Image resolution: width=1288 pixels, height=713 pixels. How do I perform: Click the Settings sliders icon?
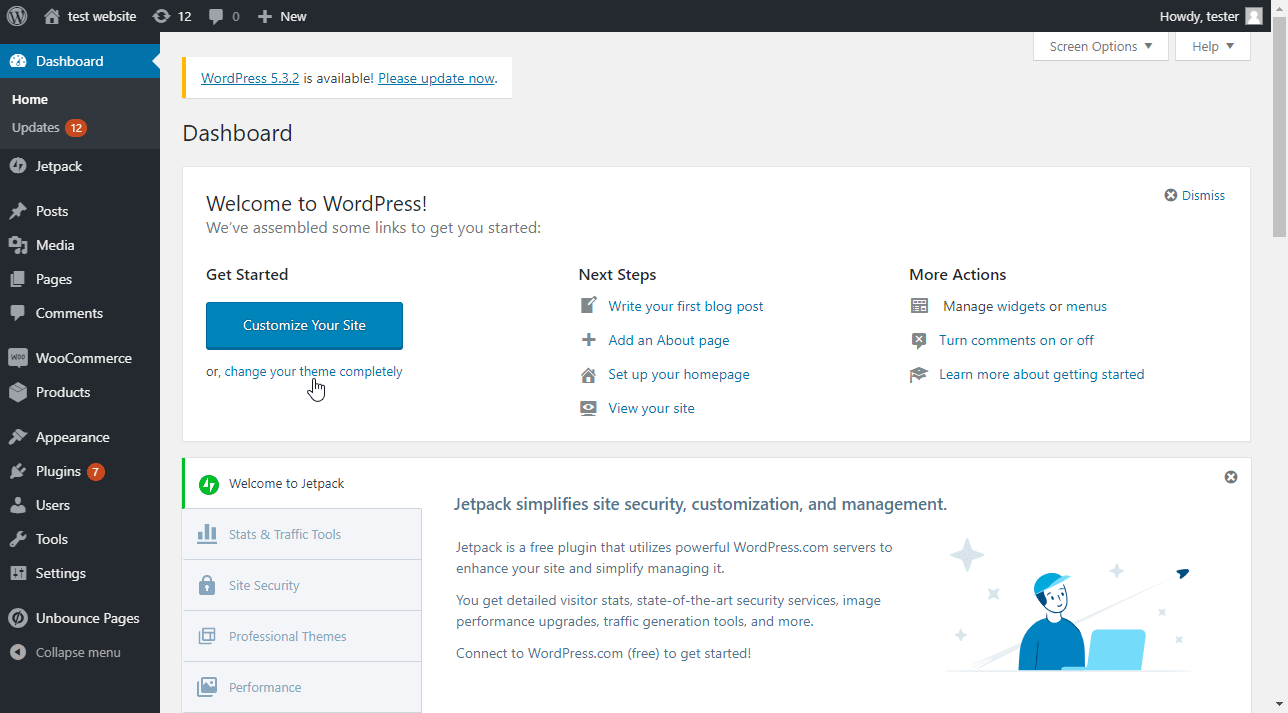pyautogui.click(x=18, y=573)
